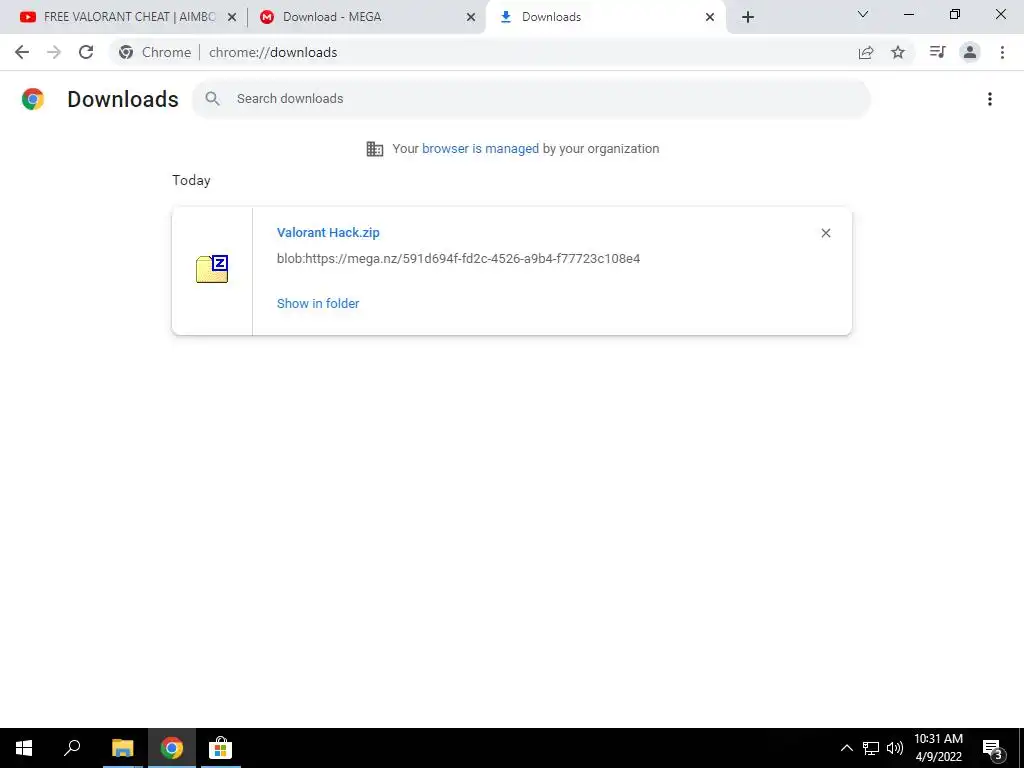Open the clock showing 10:31 AM
The image size is (1024, 768).
coord(938,748)
